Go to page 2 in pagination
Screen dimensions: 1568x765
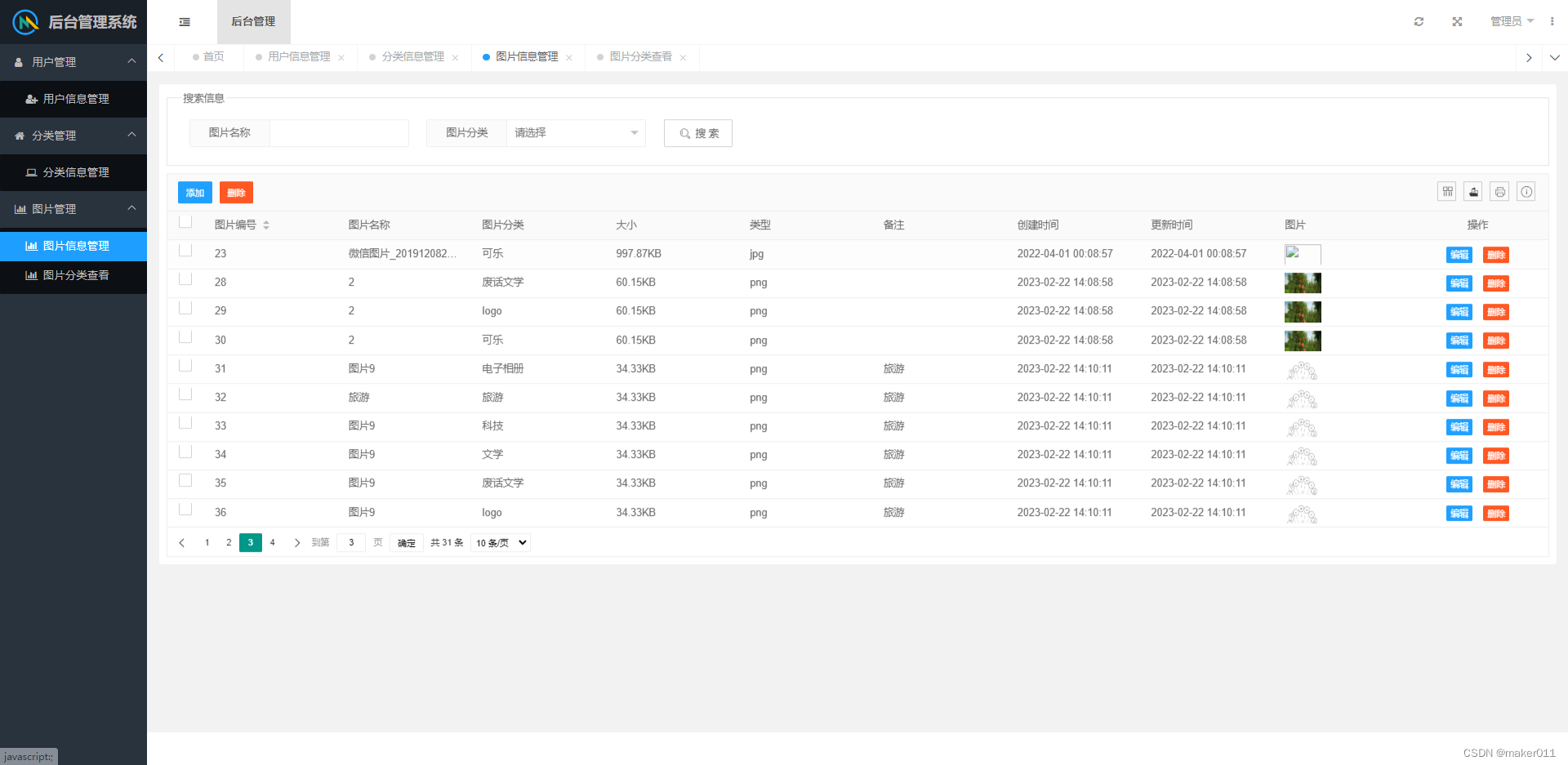coord(229,543)
